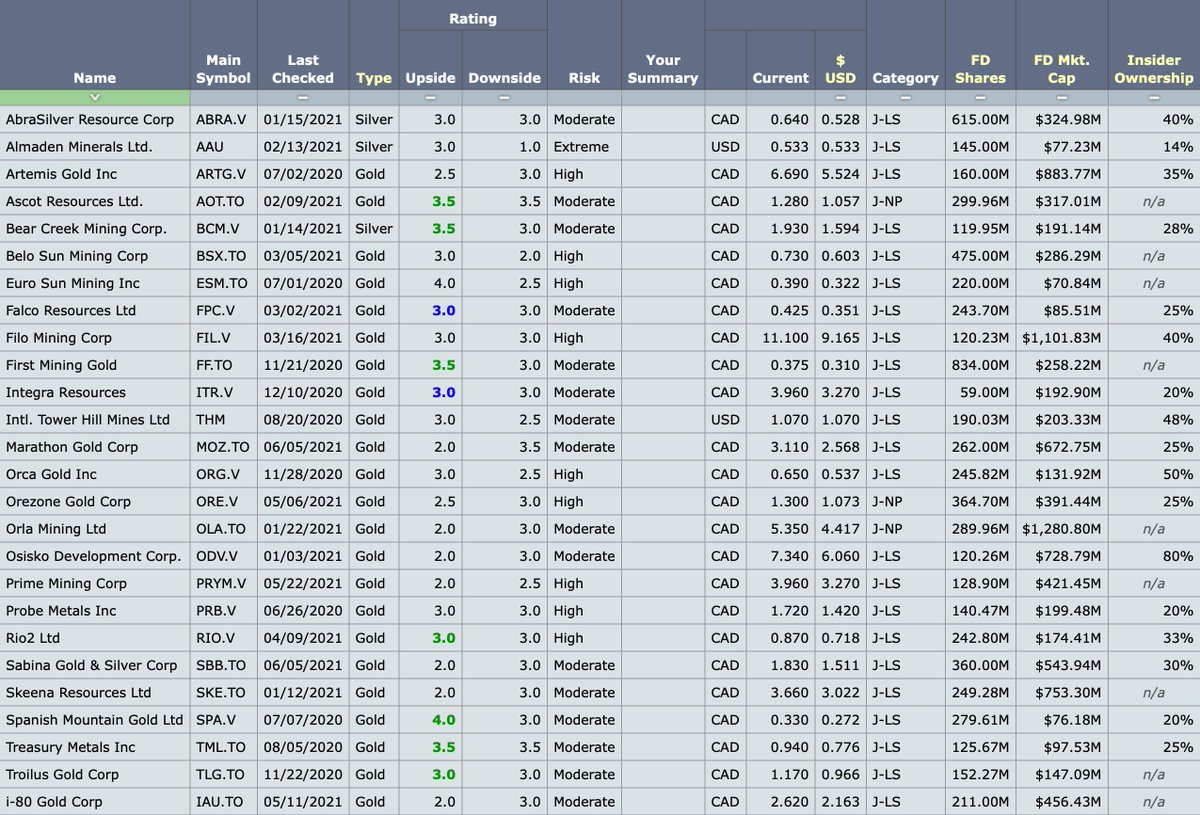This screenshot has height=815, width=1200.
Task: Click Osisko Development insider ownership 80%
Action: tap(1179, 556)
